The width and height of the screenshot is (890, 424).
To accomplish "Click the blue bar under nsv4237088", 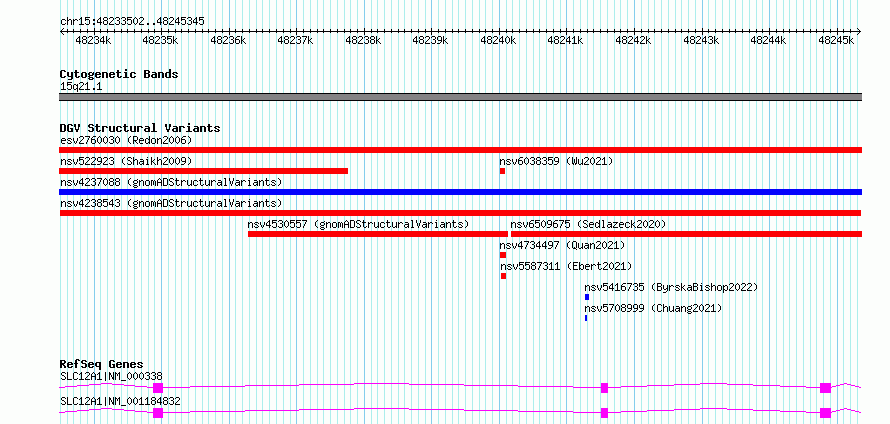I will 460,192.
